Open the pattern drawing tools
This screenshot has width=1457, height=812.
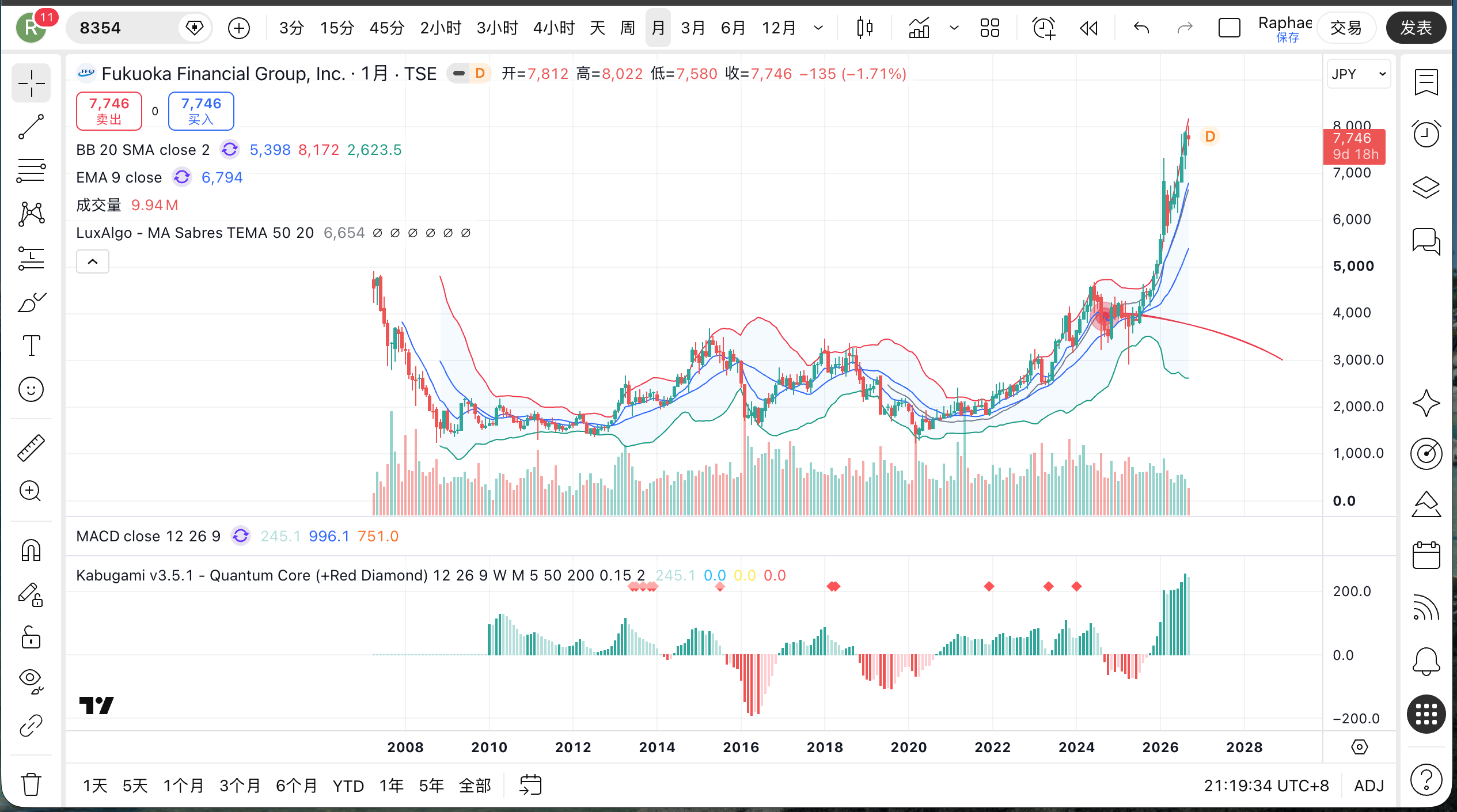tap(31, 214)
